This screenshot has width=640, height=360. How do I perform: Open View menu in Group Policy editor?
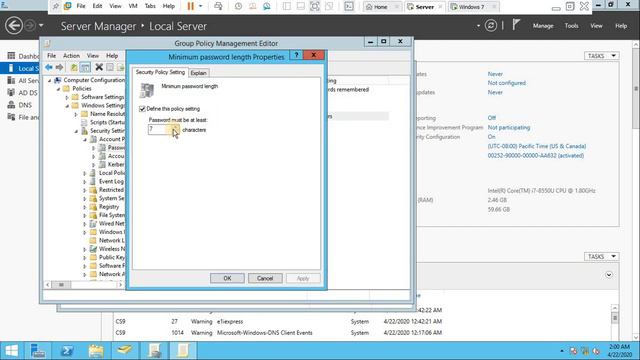click(93, 56)
